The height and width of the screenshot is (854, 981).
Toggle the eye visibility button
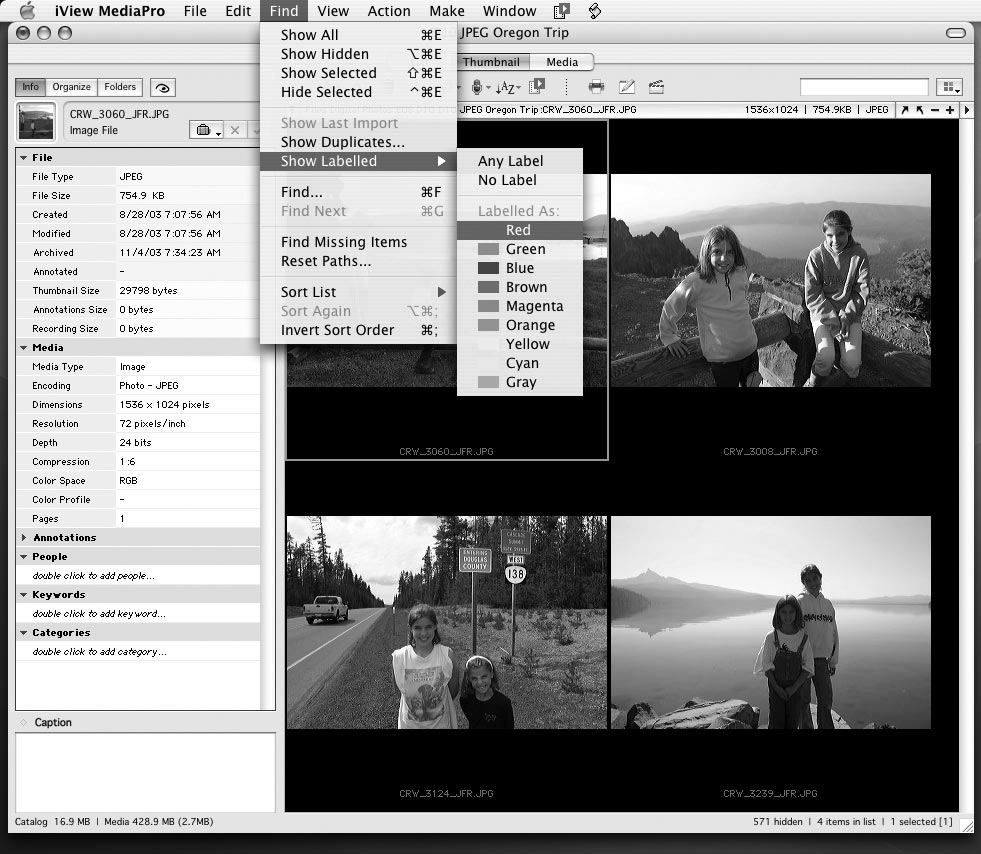pos(163,88)
